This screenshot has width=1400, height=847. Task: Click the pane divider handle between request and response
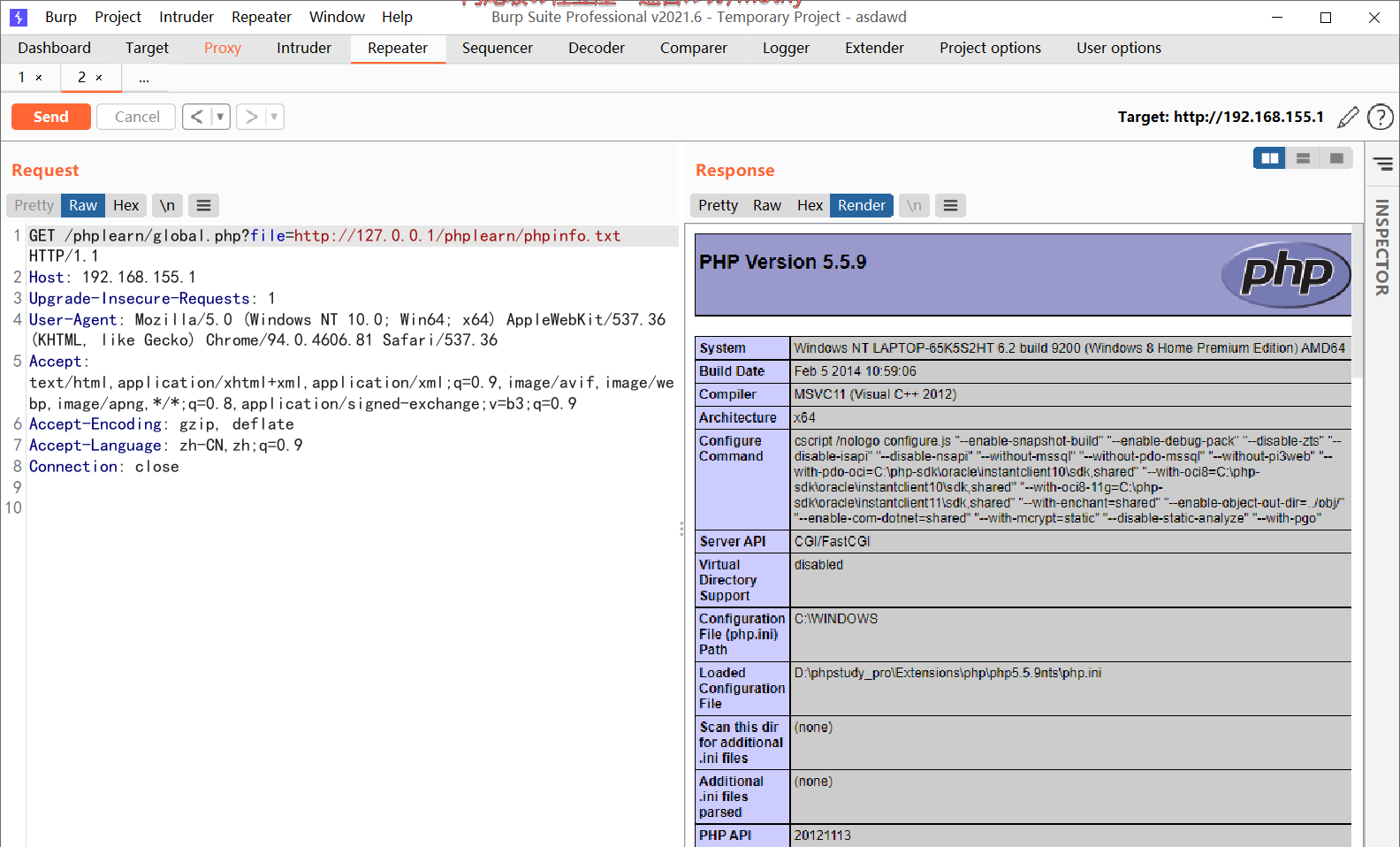pos(681,529)
